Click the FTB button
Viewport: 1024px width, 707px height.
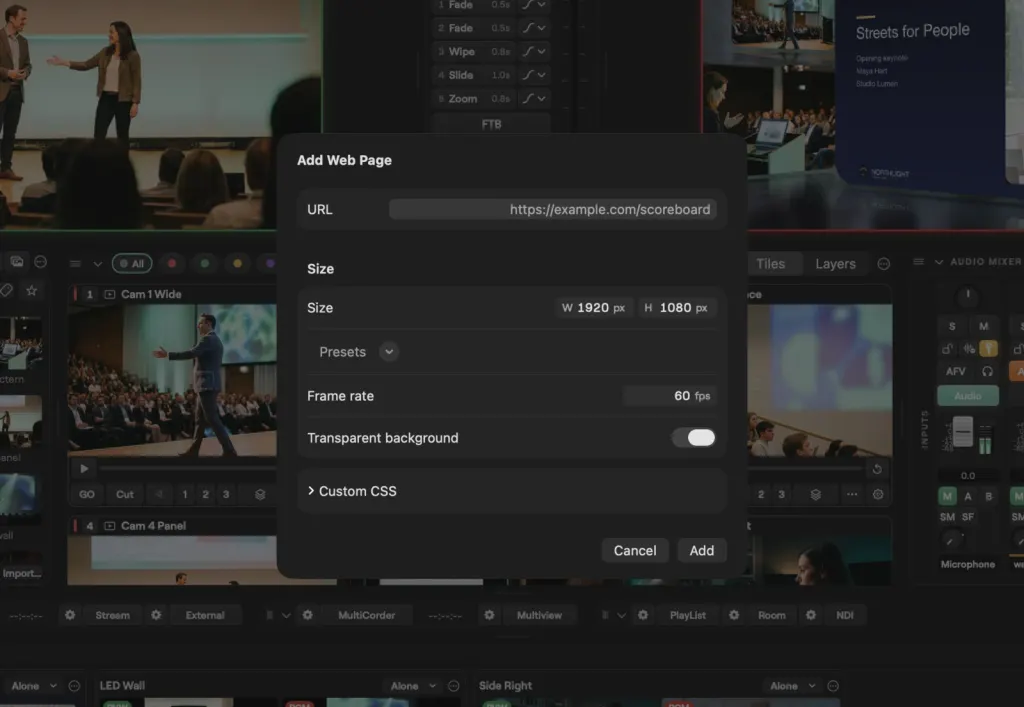tap(492, 124)
